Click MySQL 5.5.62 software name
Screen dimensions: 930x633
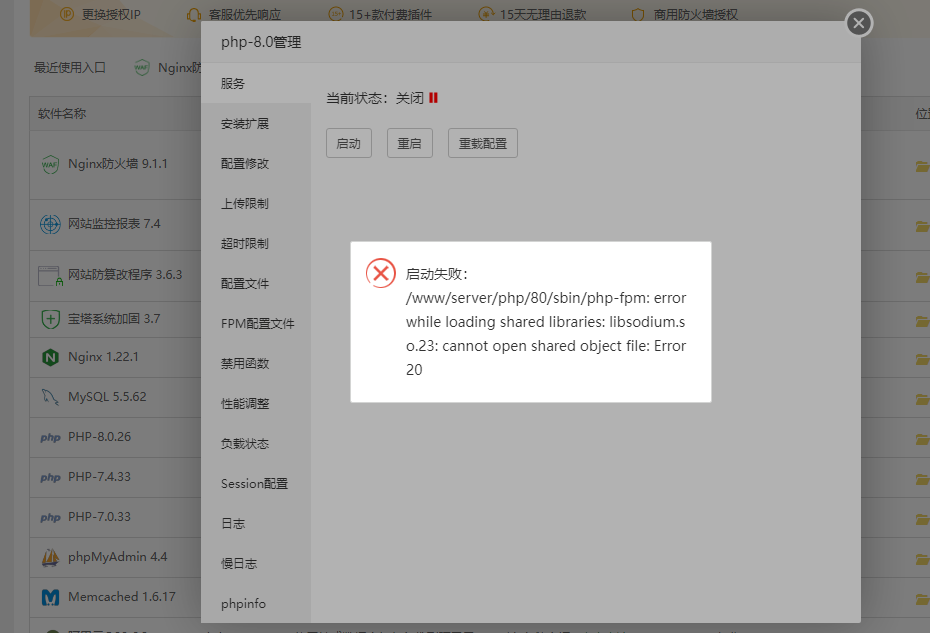[107, 396]
